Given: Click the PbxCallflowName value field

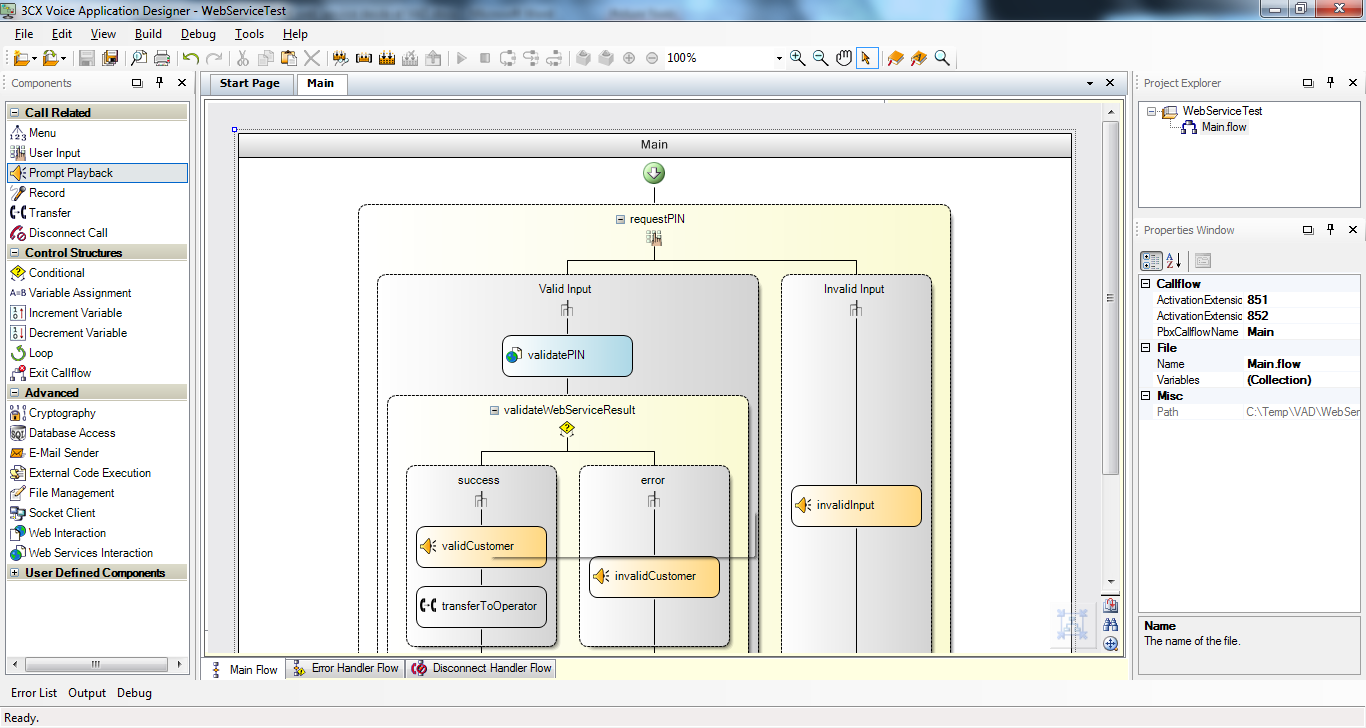Looking at the screenshot, I should (x=1303, y=332).
